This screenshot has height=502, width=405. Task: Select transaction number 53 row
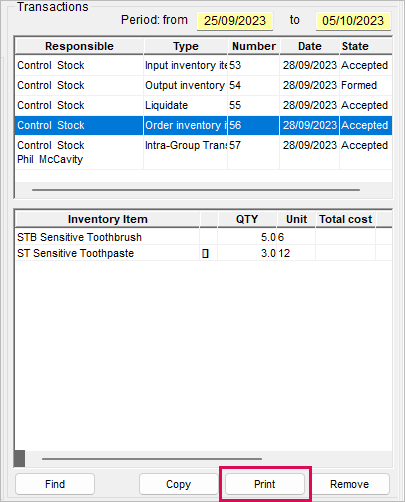(203, 65)
